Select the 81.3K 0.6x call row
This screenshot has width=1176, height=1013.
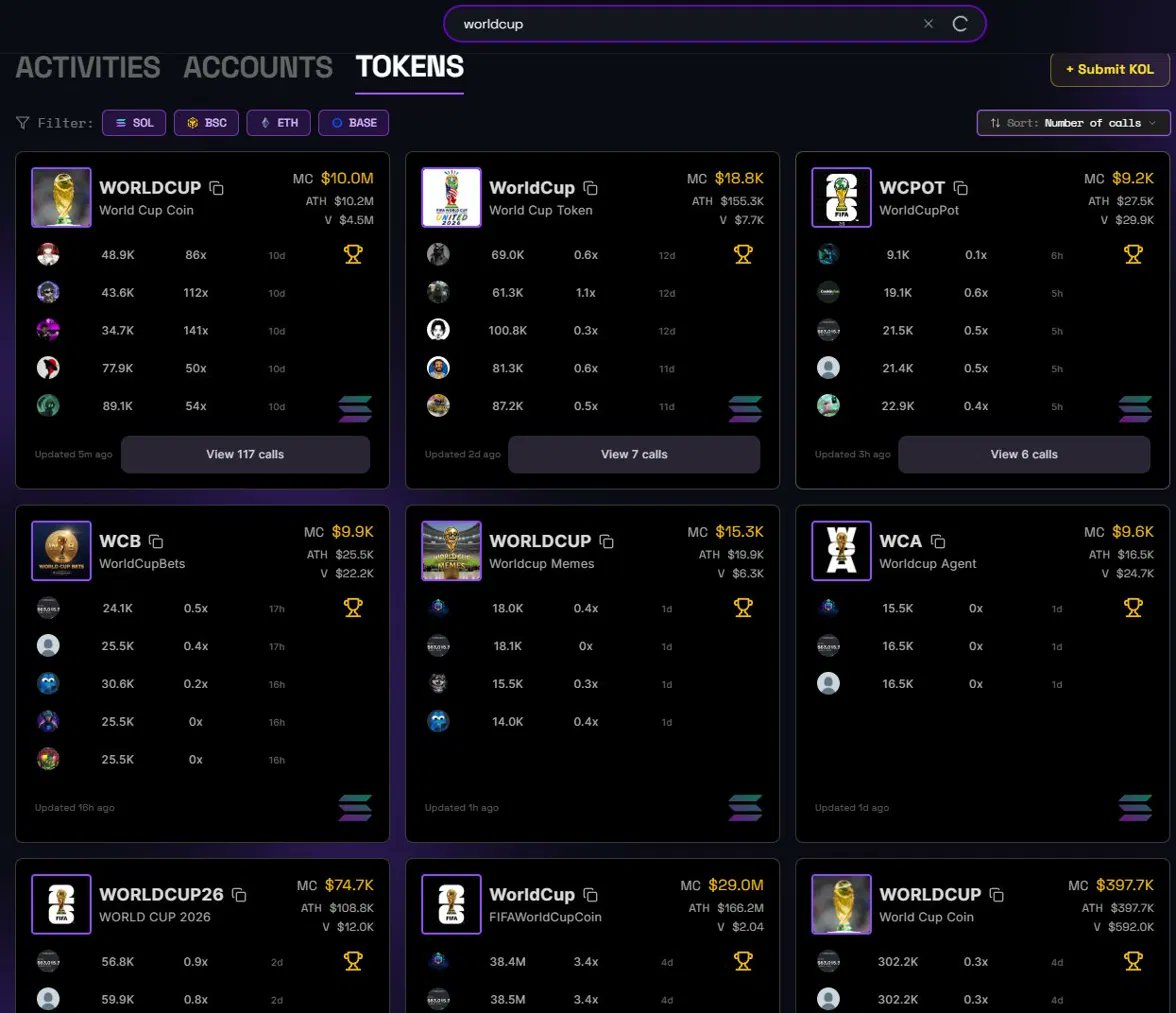591,368
